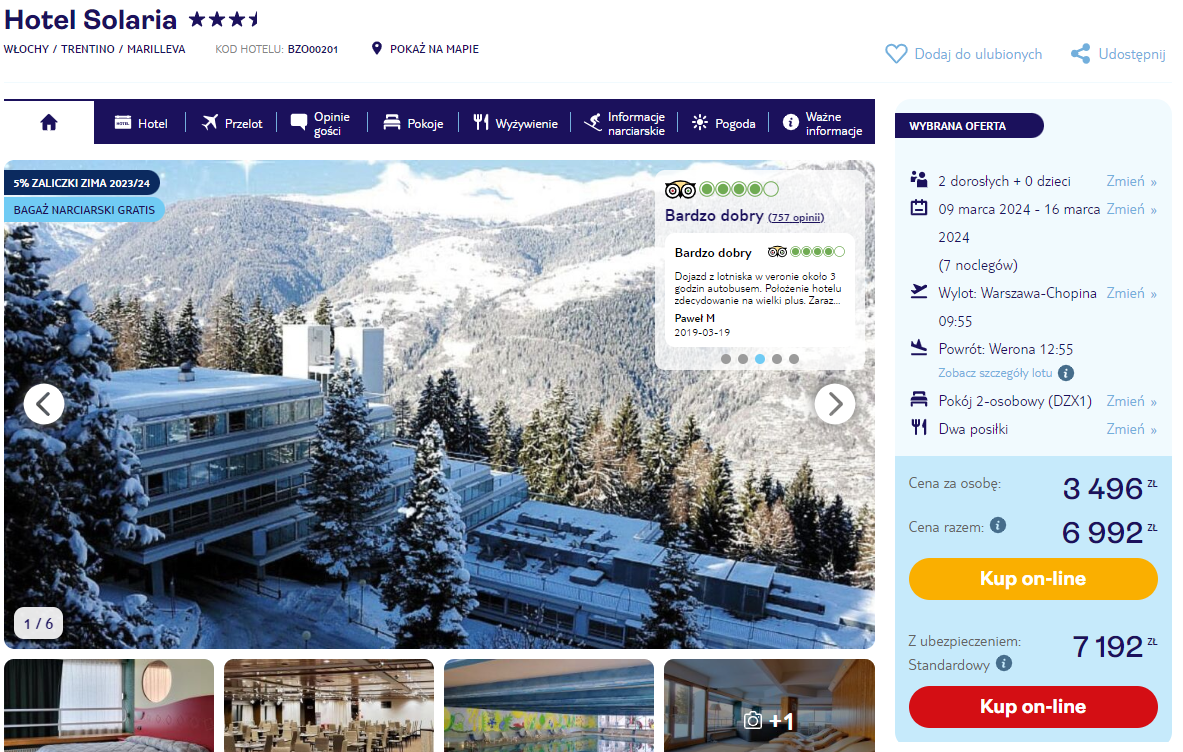Change room type with Zmień link

point(1131,401)
